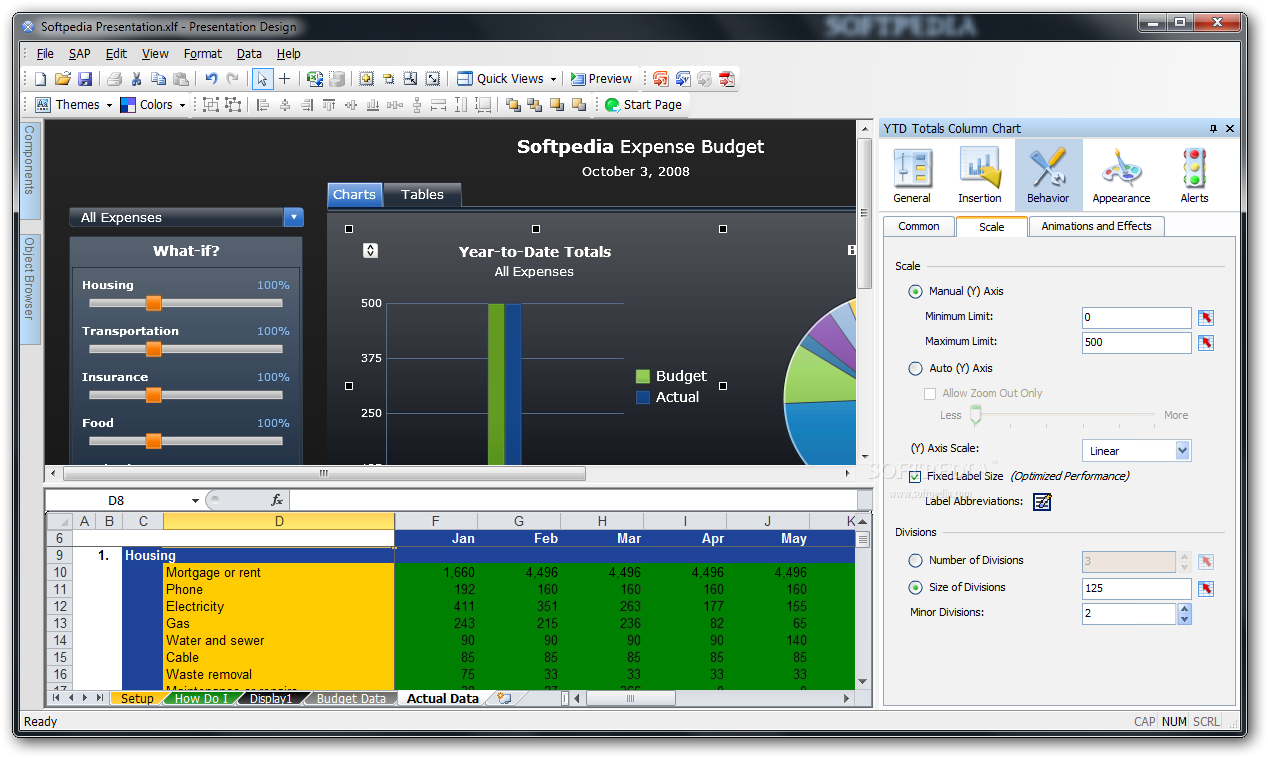Click the cell selector icon beside Size of Divisions
Image resolution: width=1268 pixels, height=758 pixels.
click(1206, 589)
